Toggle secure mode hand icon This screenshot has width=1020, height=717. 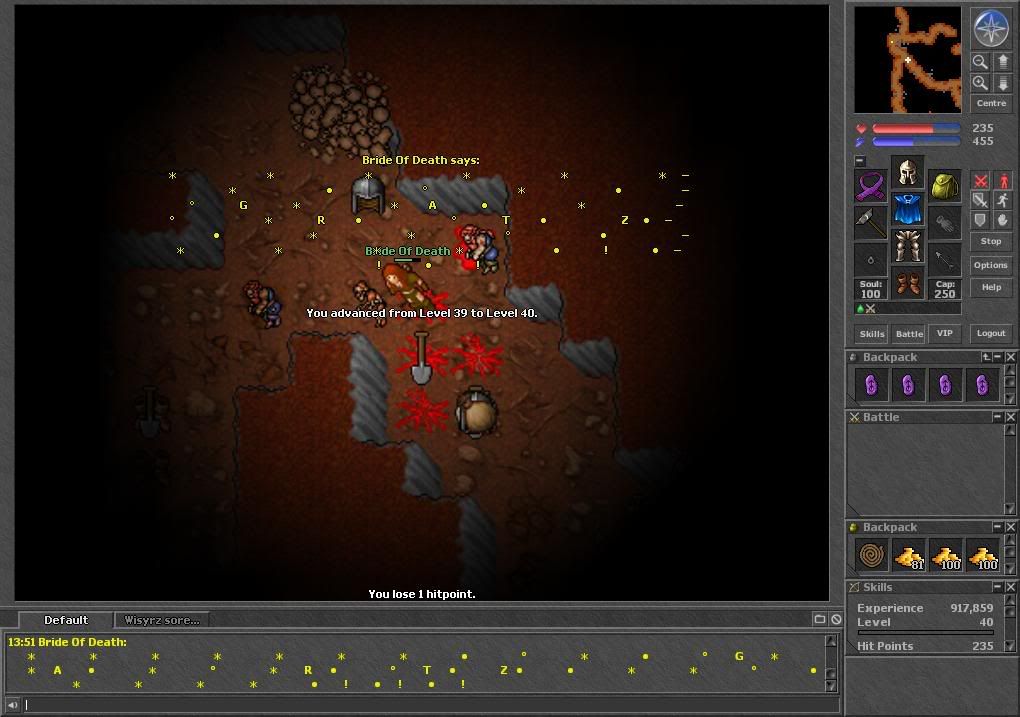(1002, 221)
